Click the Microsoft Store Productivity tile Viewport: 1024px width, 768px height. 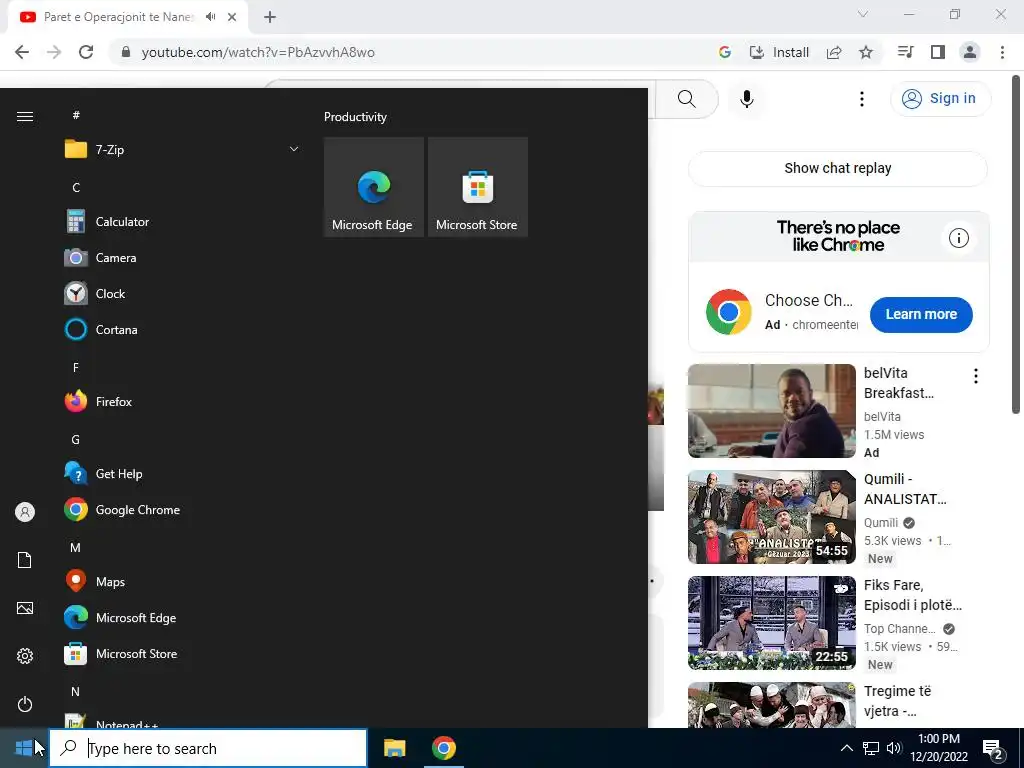[x=477, y=187]
